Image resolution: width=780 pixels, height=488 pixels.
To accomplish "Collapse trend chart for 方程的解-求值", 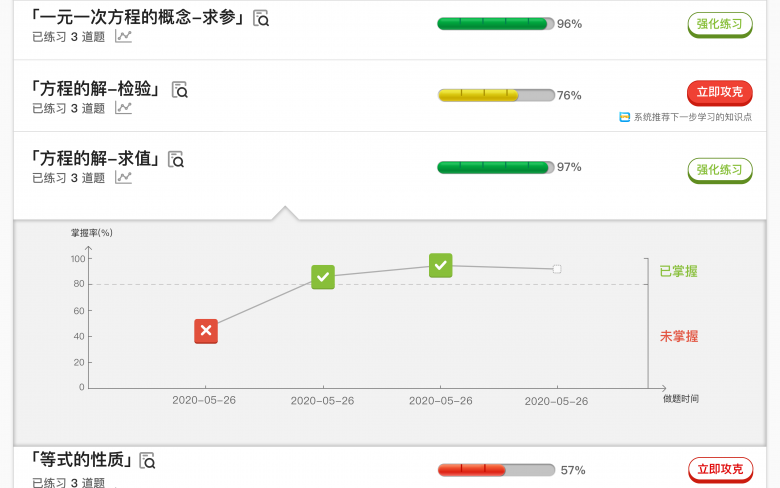I will pos(123,178).
